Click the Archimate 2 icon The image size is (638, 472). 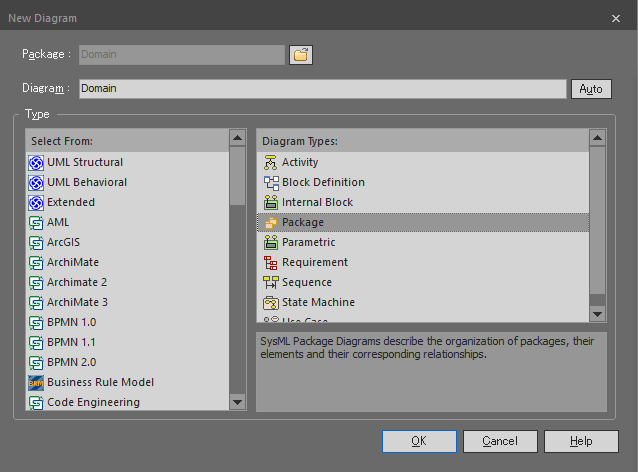36,282
